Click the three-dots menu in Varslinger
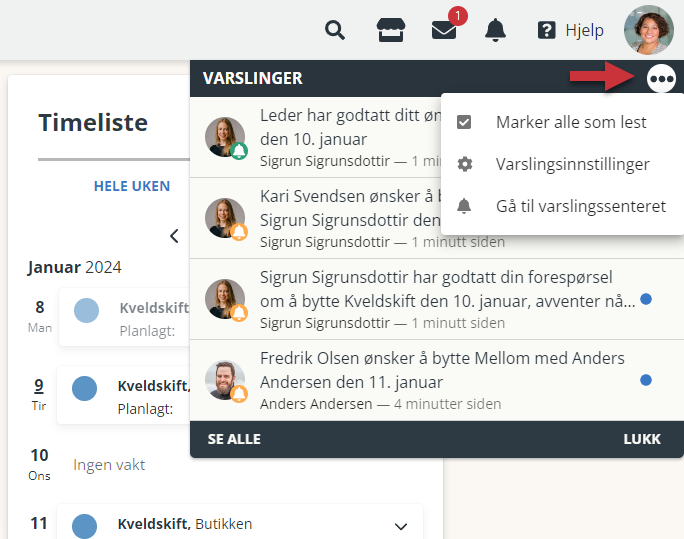Viewport: 684px width, 539px height. click(x=661, y=78)
